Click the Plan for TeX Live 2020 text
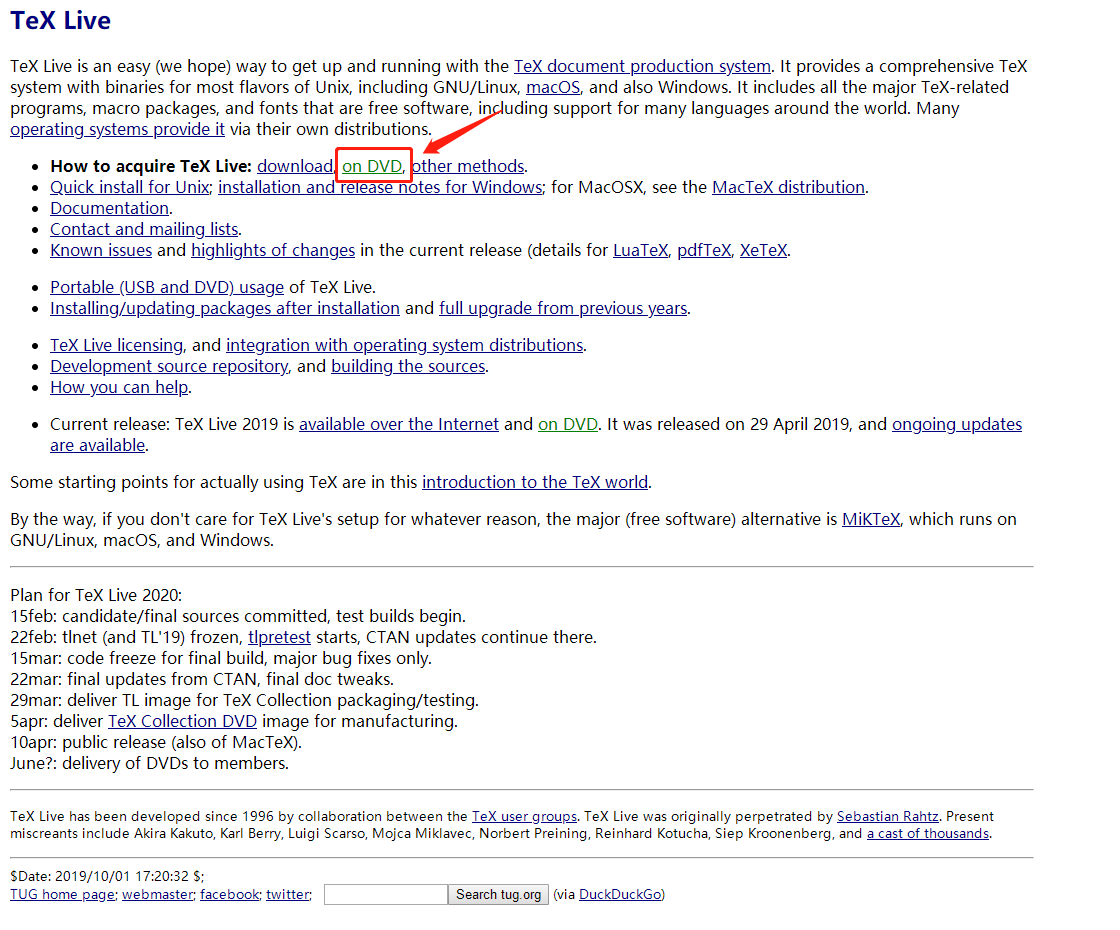 coord(96,595)
